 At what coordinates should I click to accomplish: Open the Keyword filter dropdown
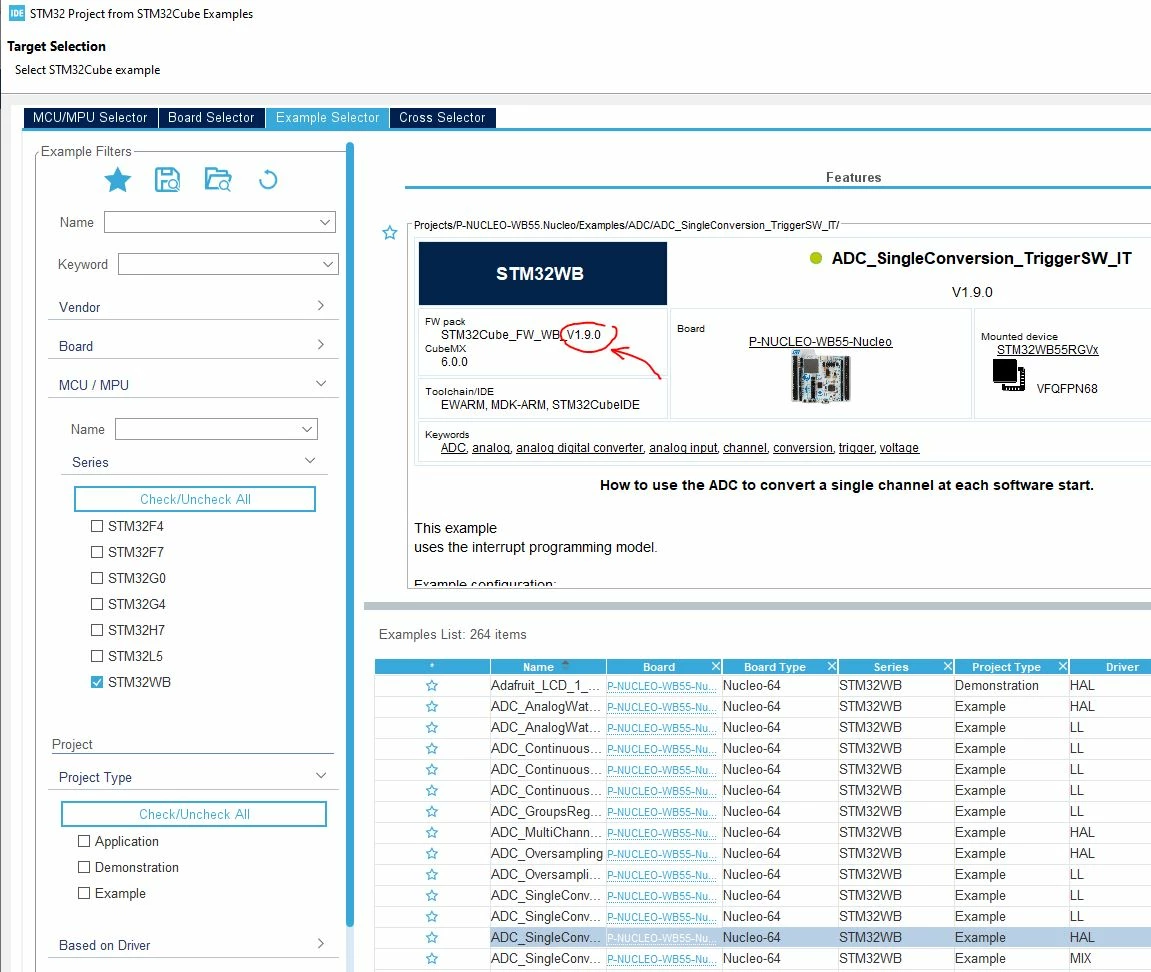point(327,264)
